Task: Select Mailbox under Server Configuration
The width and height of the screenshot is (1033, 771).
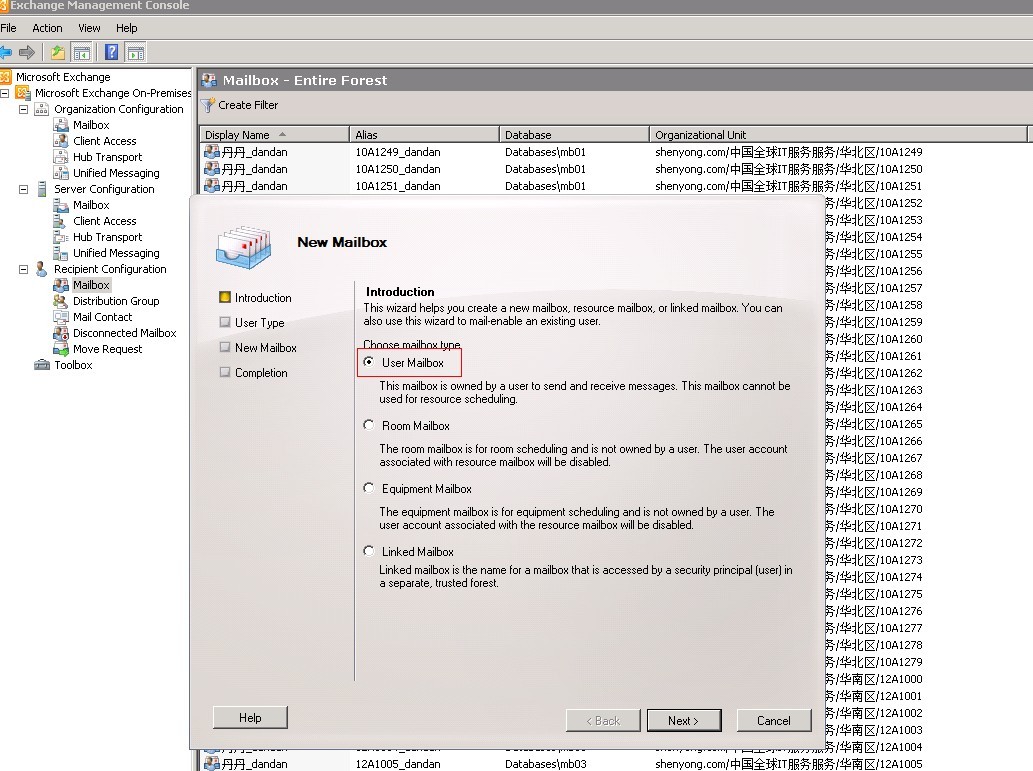Action: tap(91, 205)
